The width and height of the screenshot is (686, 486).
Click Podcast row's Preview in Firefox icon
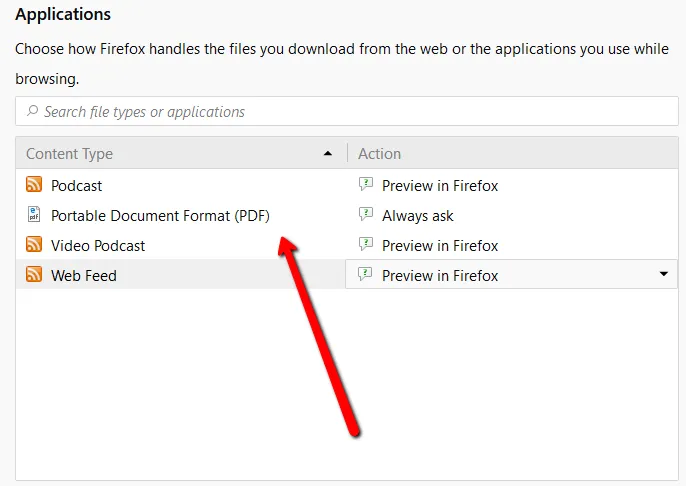click(366, 185)
